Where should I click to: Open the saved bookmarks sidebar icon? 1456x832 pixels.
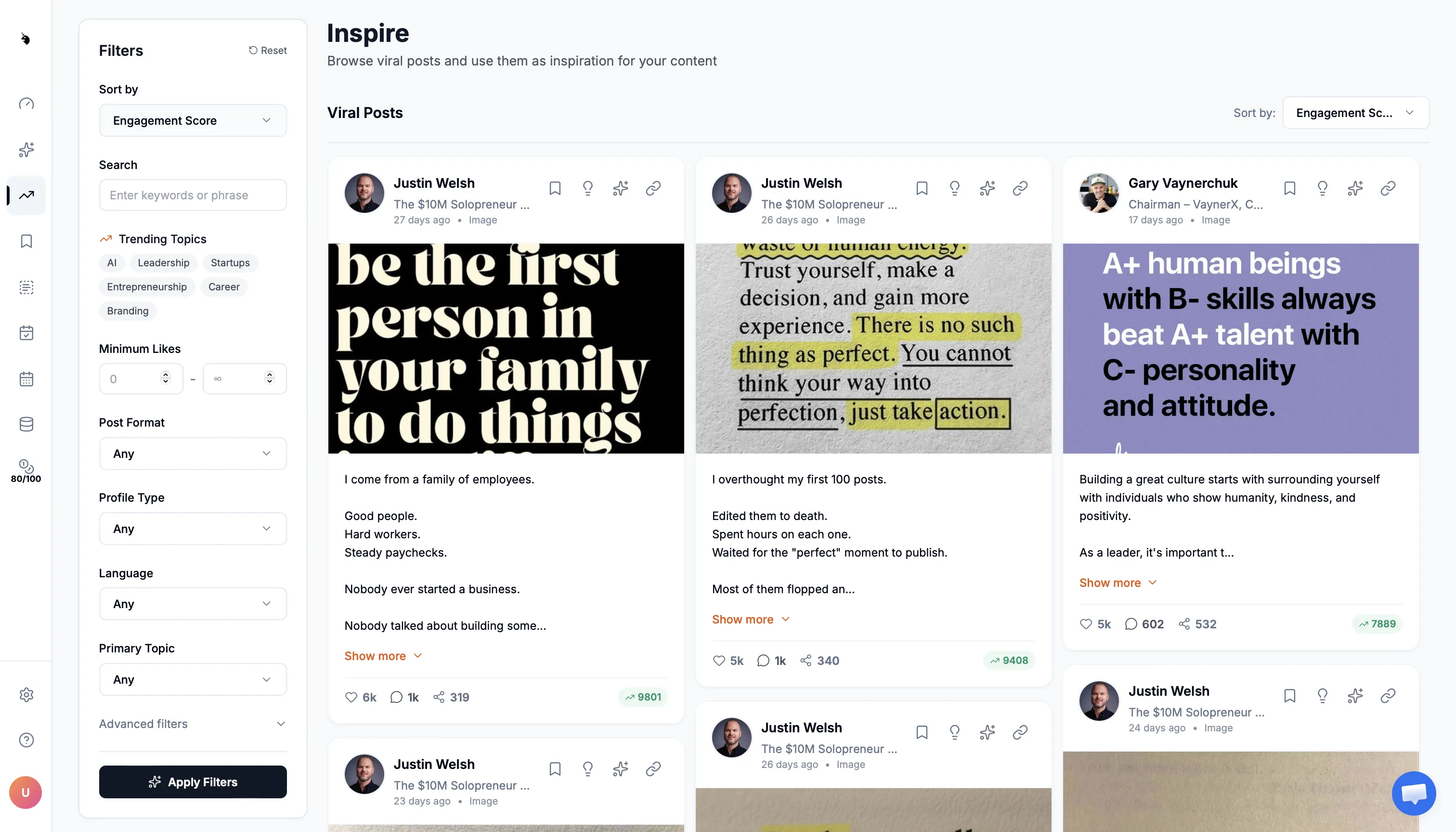26,241
